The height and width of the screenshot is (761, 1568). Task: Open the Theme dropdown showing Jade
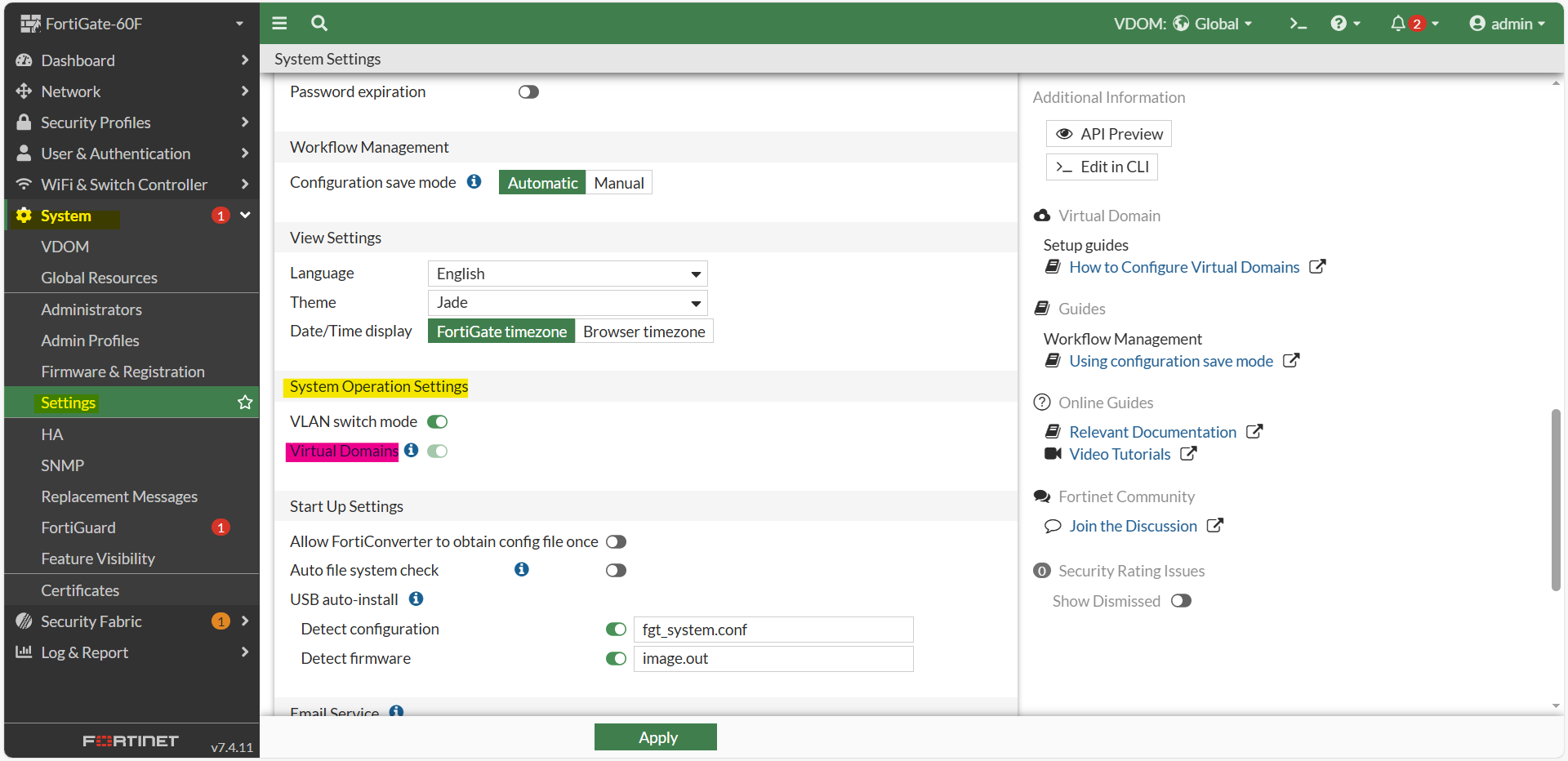(568, 303)
